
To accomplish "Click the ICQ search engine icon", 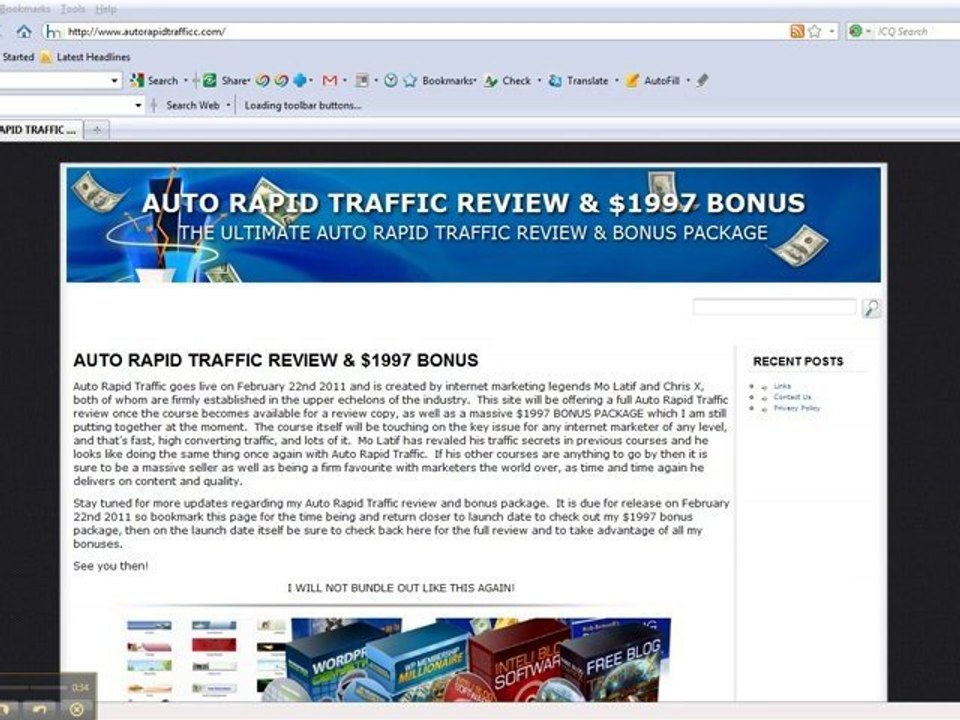I will [856, 31].
